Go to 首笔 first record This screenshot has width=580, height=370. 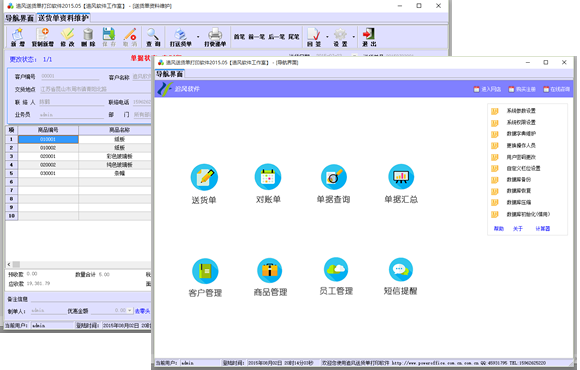[x=239, y=37]
